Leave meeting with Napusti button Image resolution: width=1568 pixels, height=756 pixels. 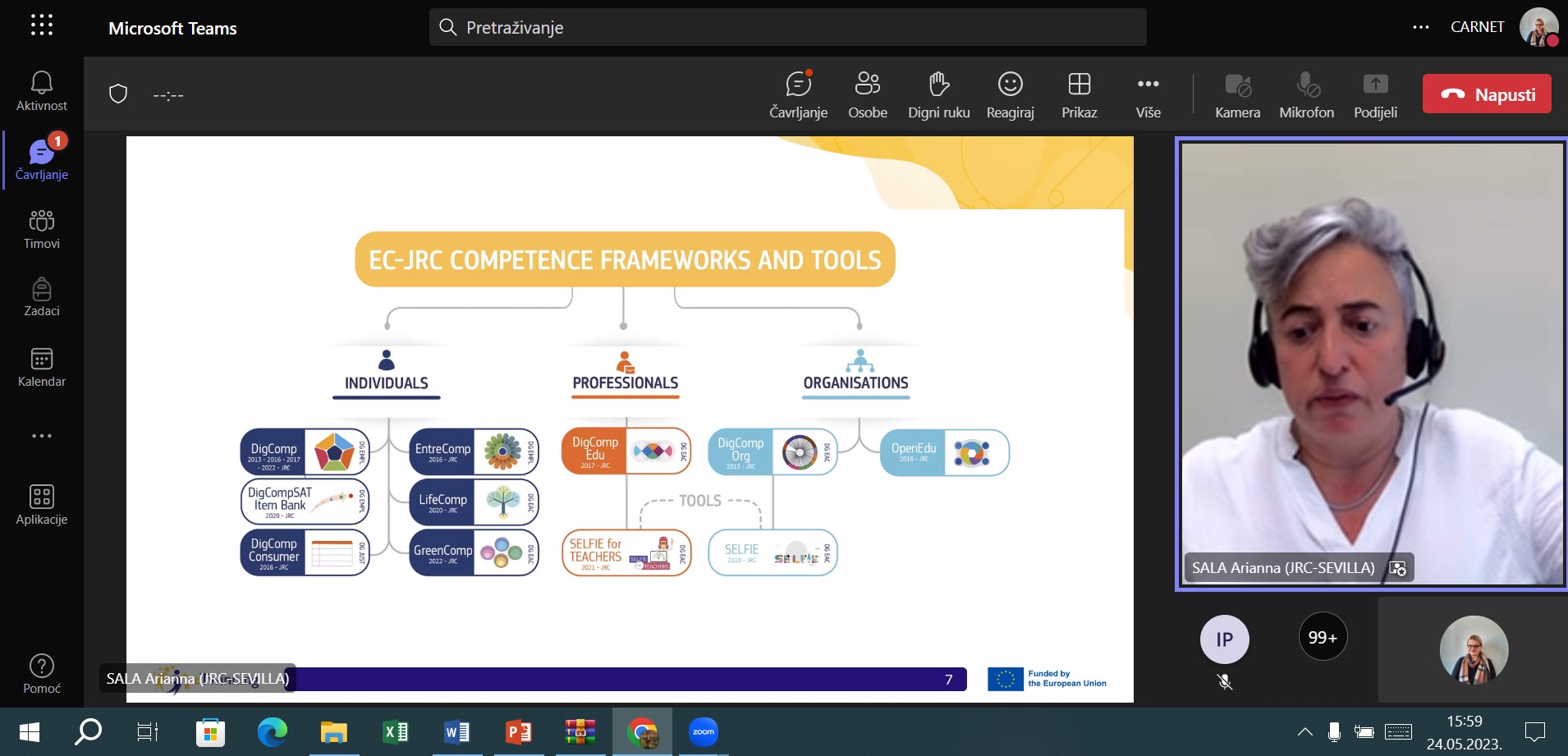pos(1487,94)
